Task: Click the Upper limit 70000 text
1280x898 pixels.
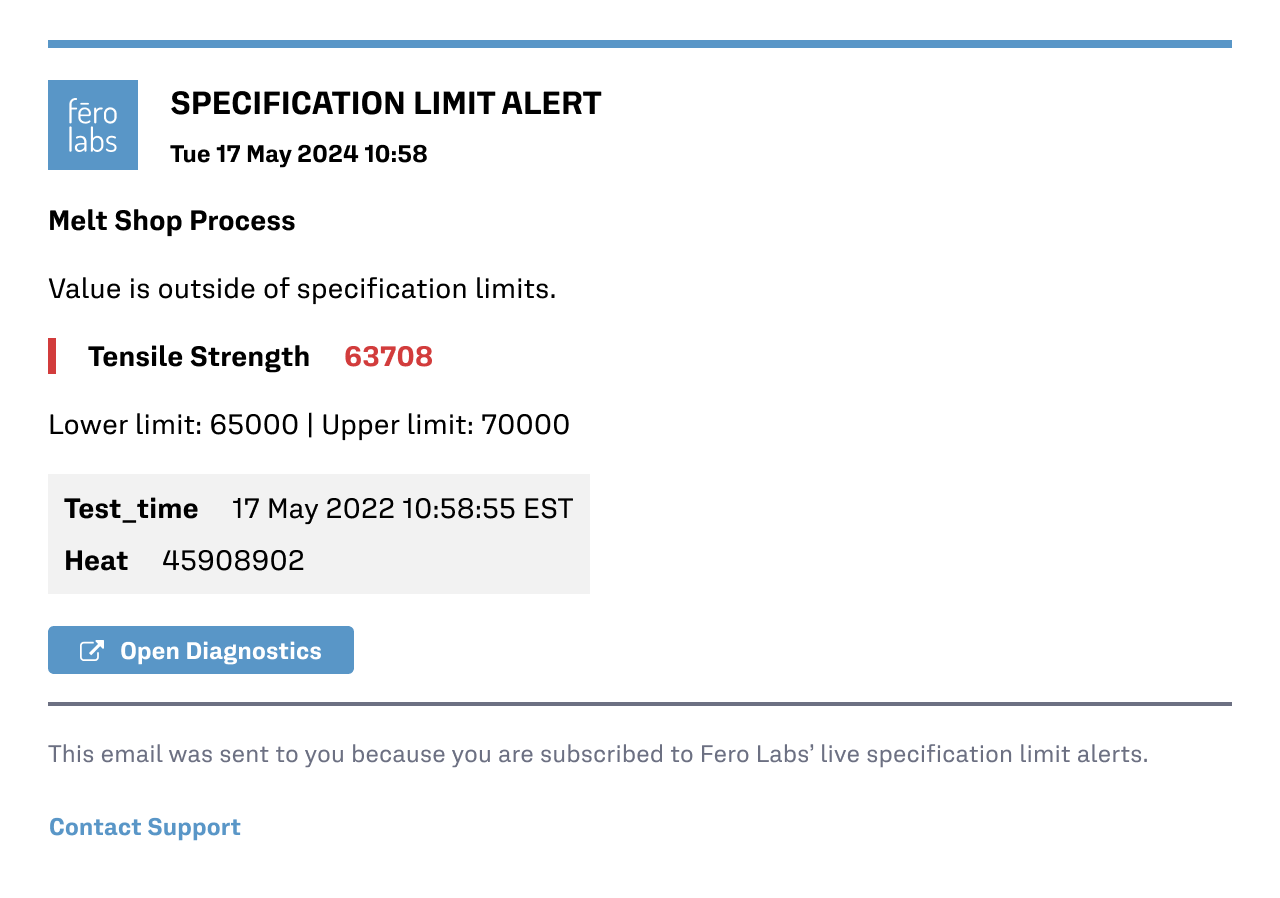Action: point(444,424)
